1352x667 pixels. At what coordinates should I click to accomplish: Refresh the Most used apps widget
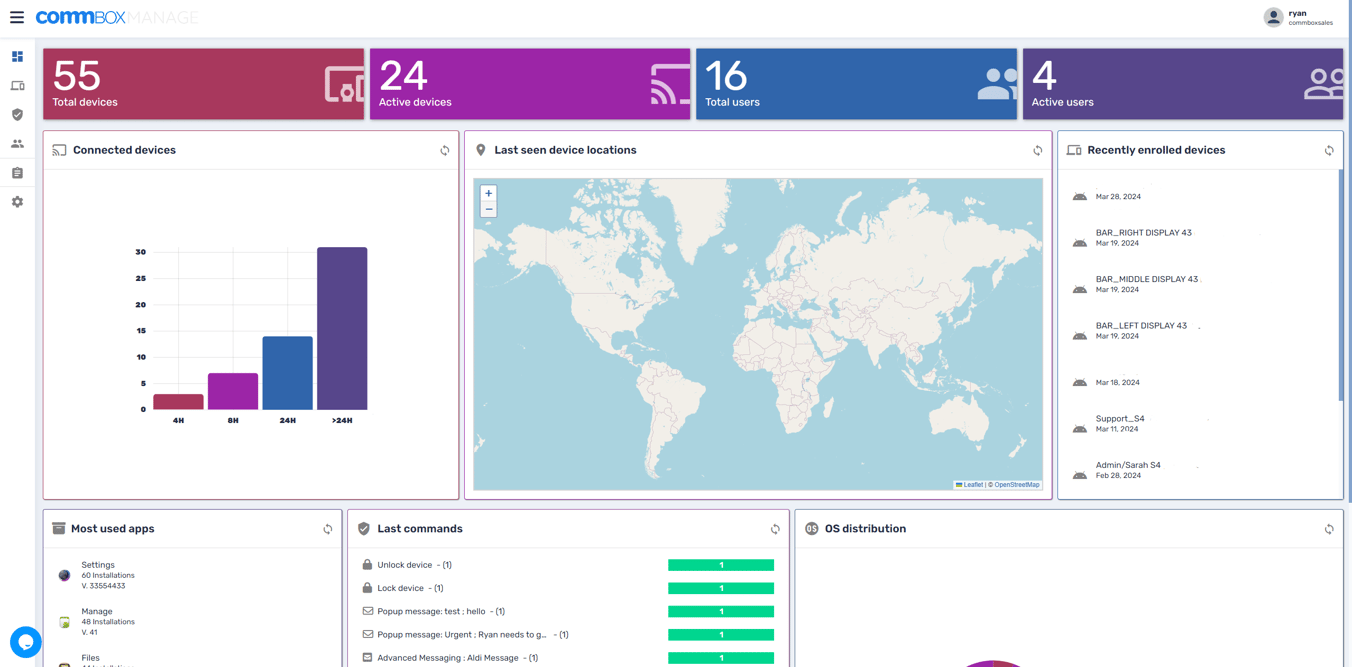click(327, 528)
